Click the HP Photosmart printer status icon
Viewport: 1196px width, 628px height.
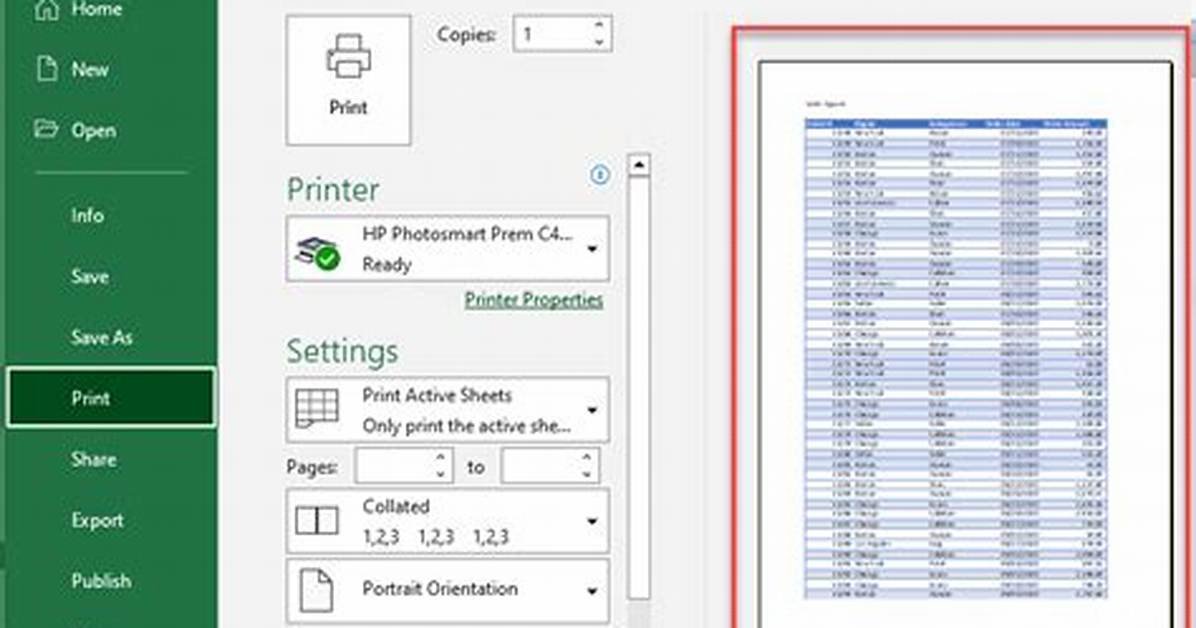[x=317, y=253]
